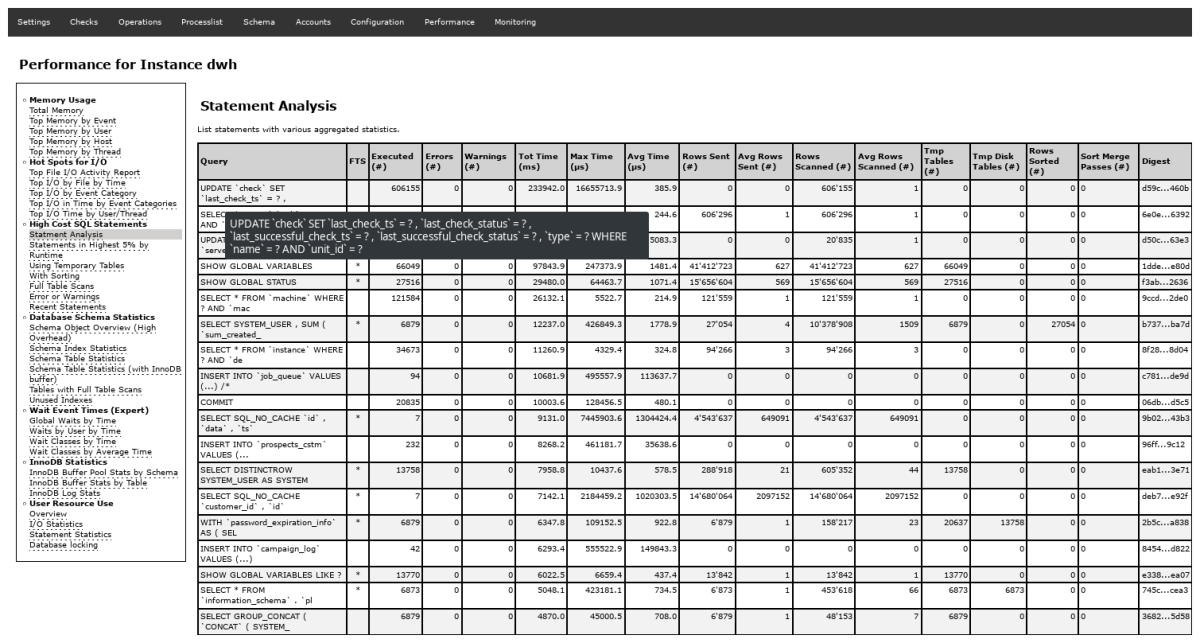Screen dimensions: 1200x643
Task: Open Top Memory by Host link
Action: [71, 141]
